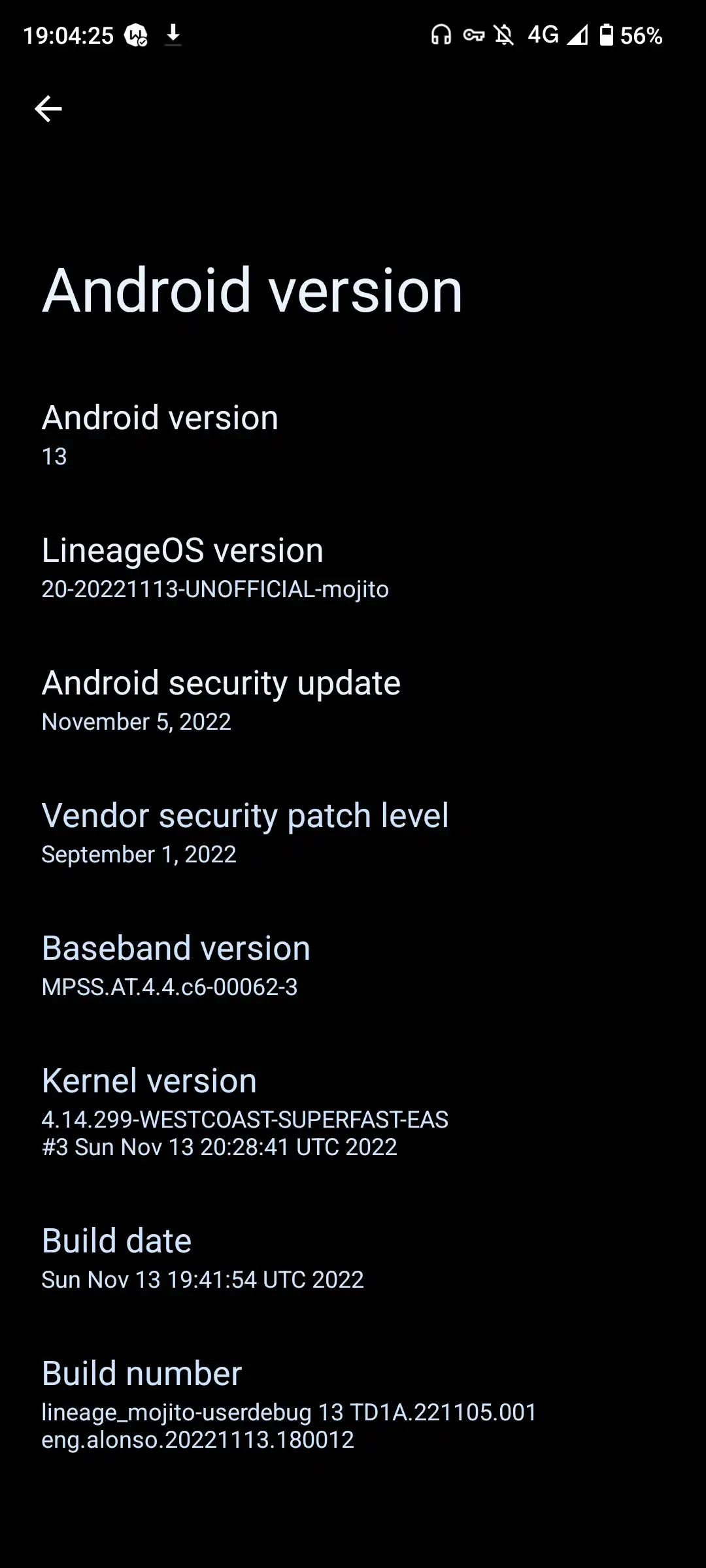Tap the 4G network indicator
Image resolution: width=706 pixels, height=1568 pixels.
point(544,35)
